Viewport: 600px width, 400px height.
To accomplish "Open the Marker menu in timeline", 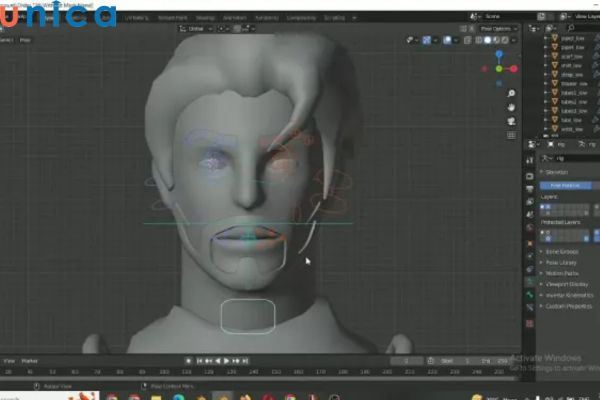I will coord(30,360).
